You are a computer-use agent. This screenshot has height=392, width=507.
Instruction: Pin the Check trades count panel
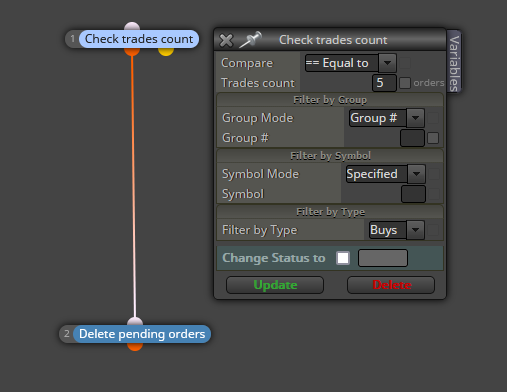point(251,39)
